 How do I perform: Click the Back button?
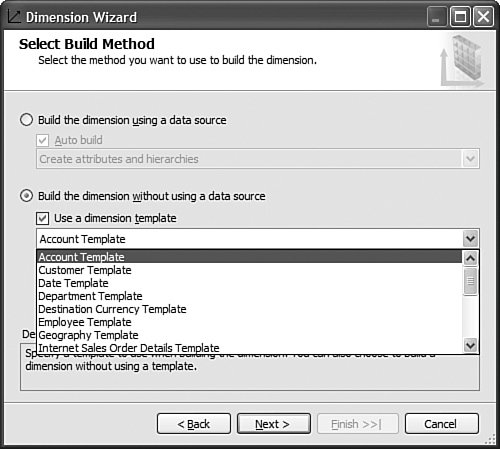coord(194,424)
